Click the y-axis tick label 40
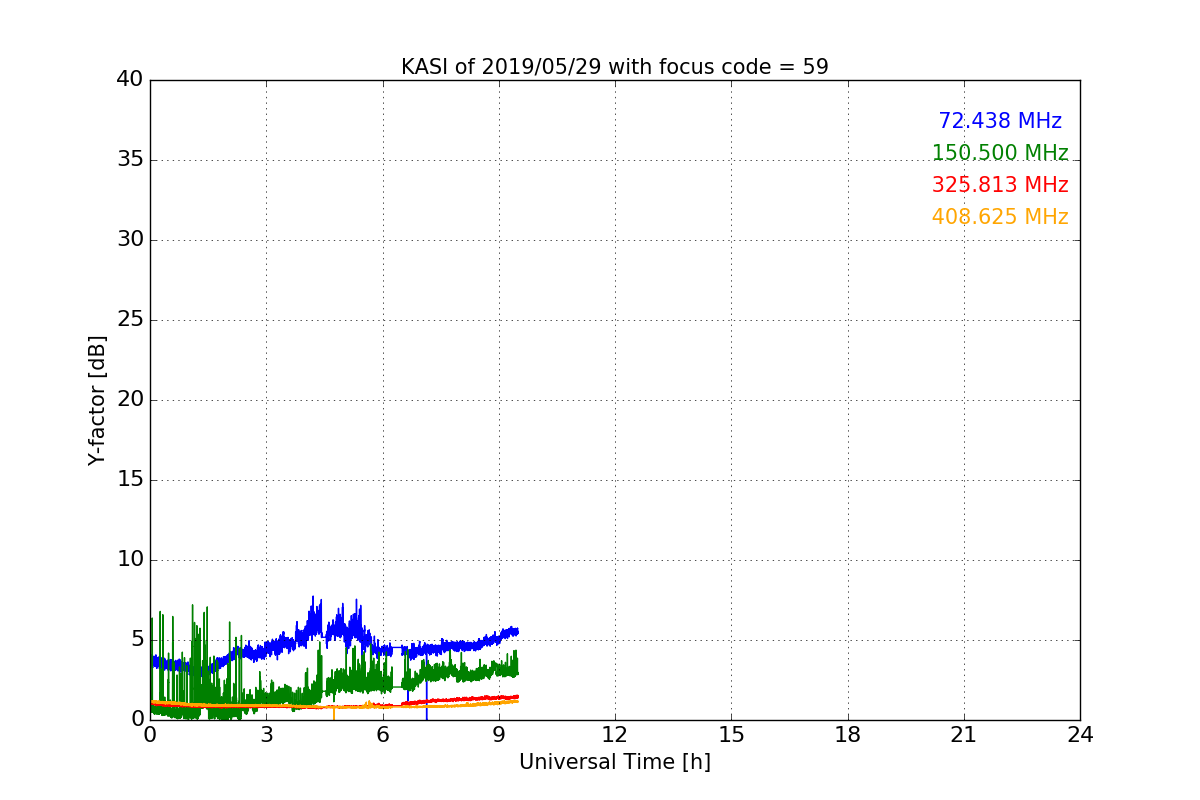Viewport: 1200px width, 800px height. 130,80
